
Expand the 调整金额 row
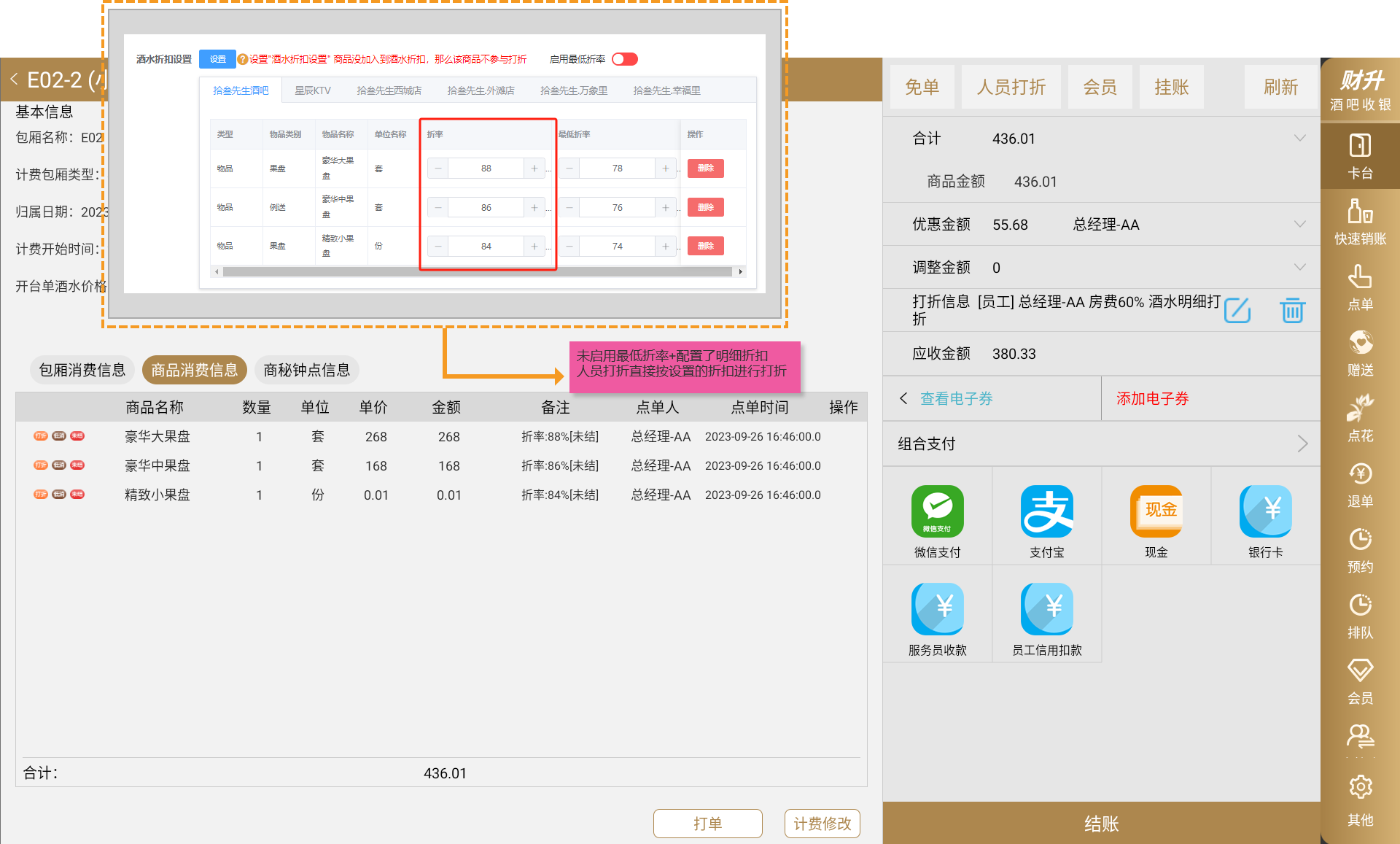pos(1299,267)
